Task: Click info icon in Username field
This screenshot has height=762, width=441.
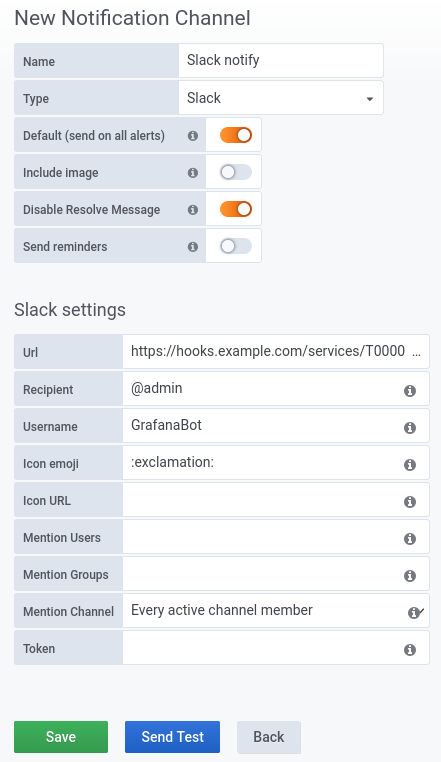Action: point(410,428)
